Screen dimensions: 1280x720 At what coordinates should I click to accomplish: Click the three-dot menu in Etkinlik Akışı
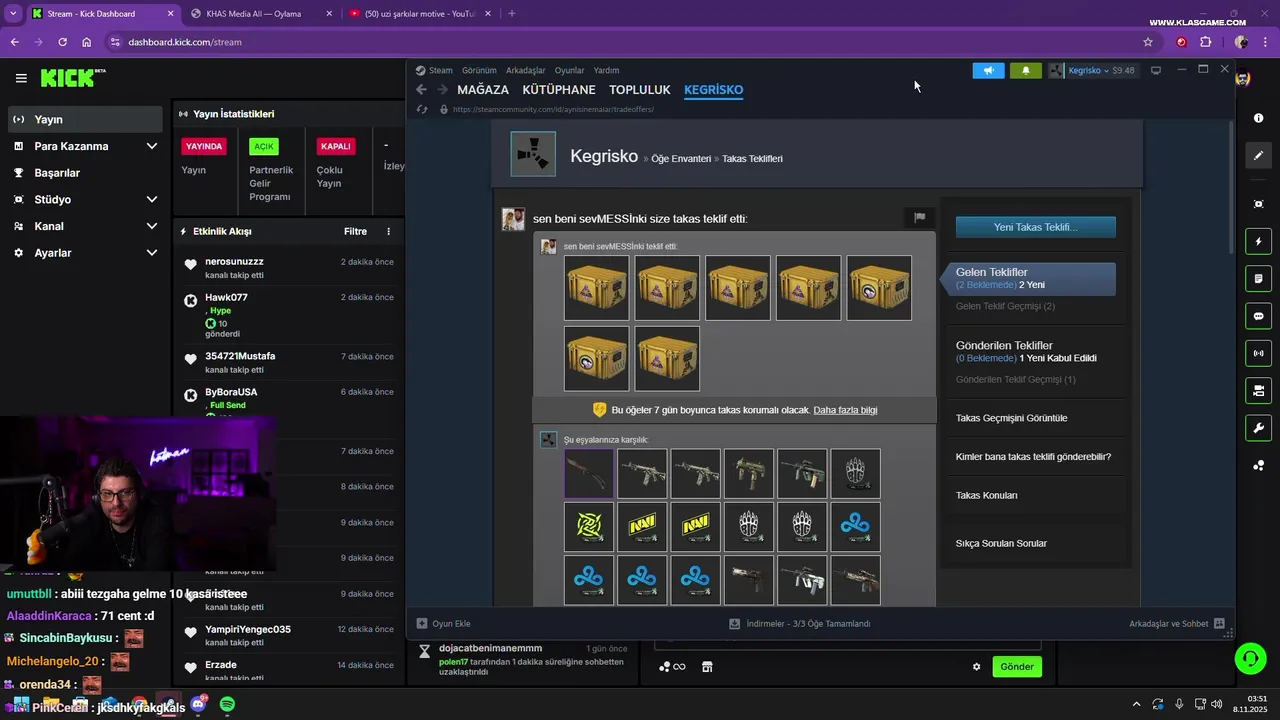[389, 231]
